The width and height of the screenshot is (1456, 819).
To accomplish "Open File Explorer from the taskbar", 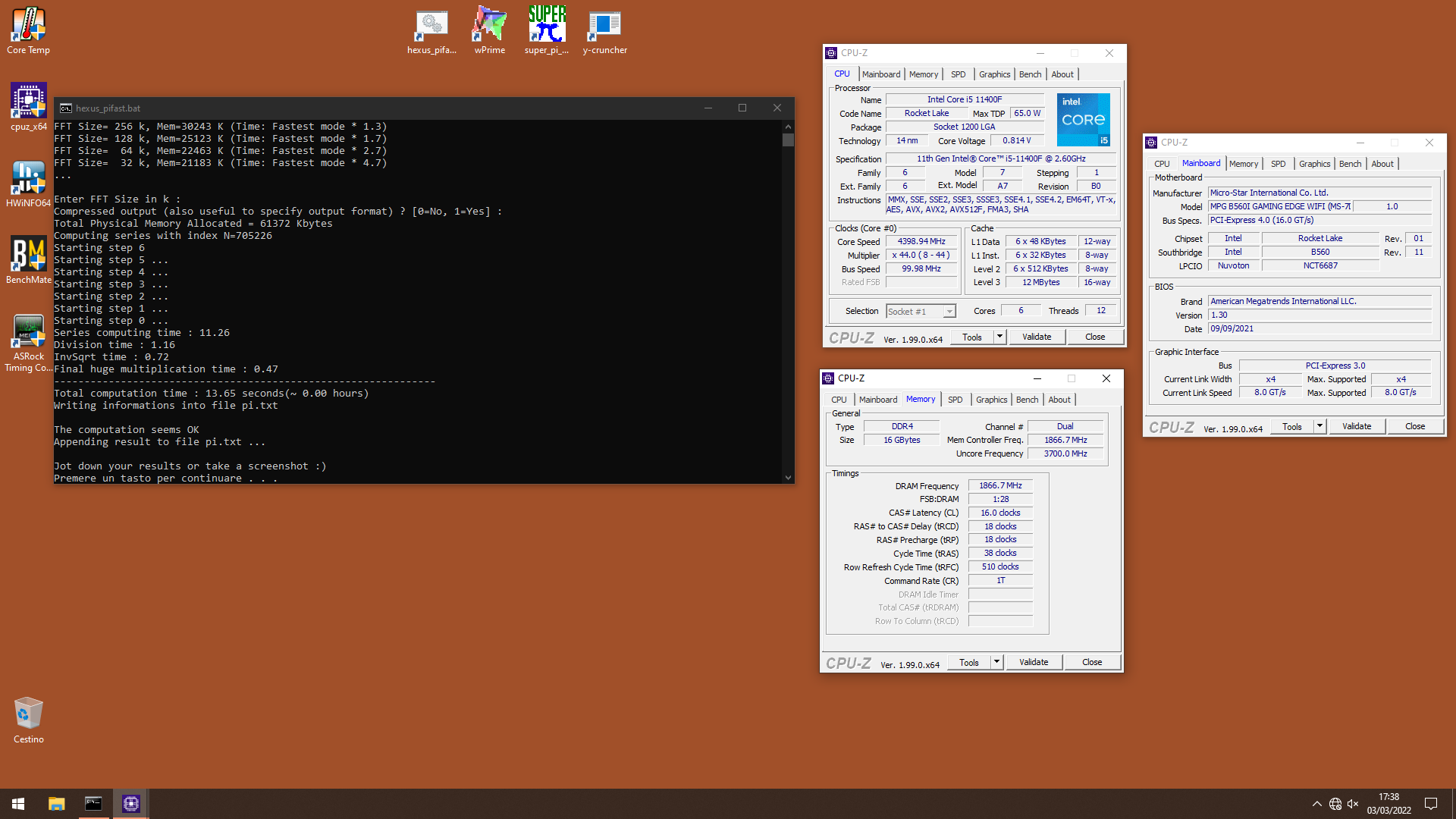I will tap(57, 804).
